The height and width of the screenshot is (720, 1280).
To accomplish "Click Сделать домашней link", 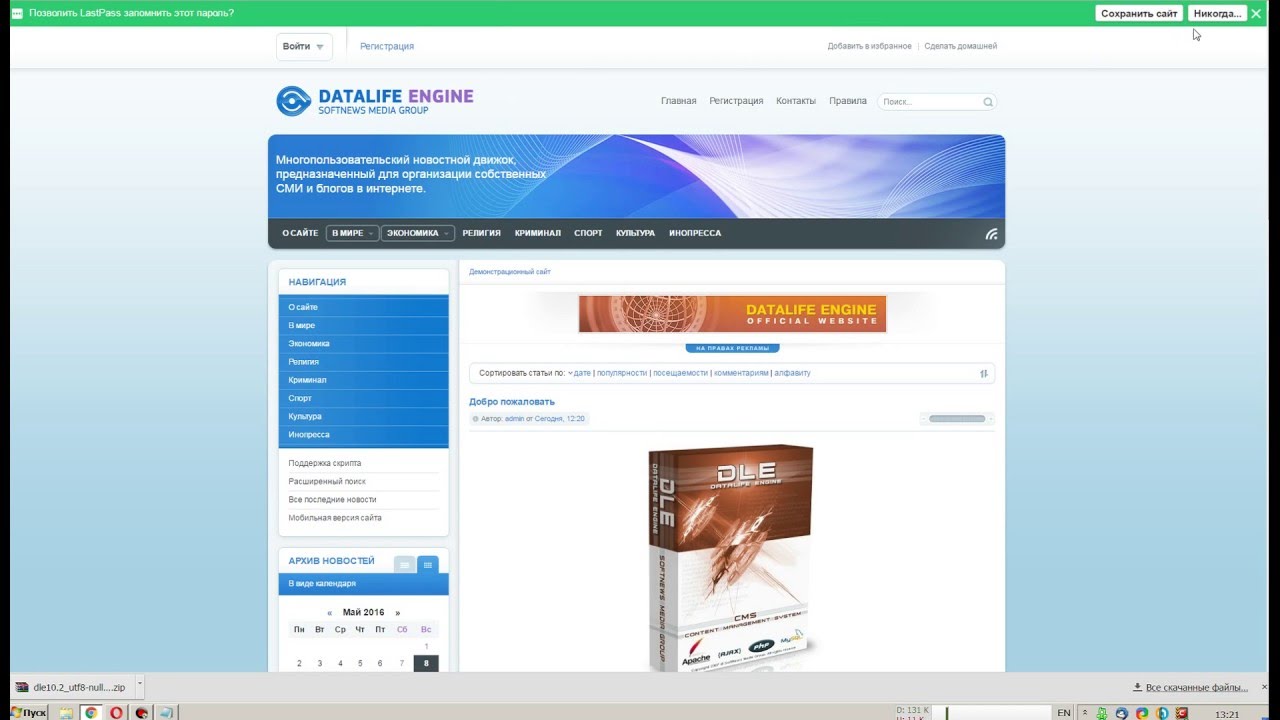I will click(x=960, y=46).
